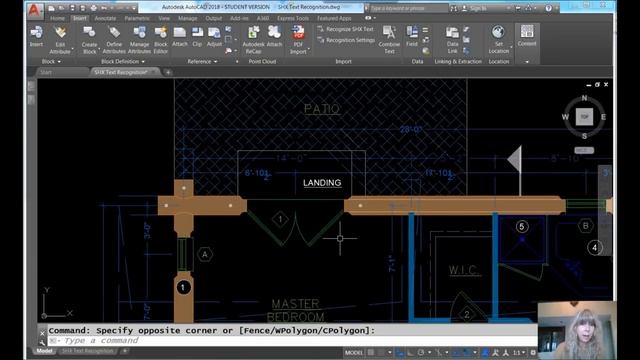Viewport: 640px width, 360px height.
Task: Close the command line with its X icon
Action: (42, 333)
